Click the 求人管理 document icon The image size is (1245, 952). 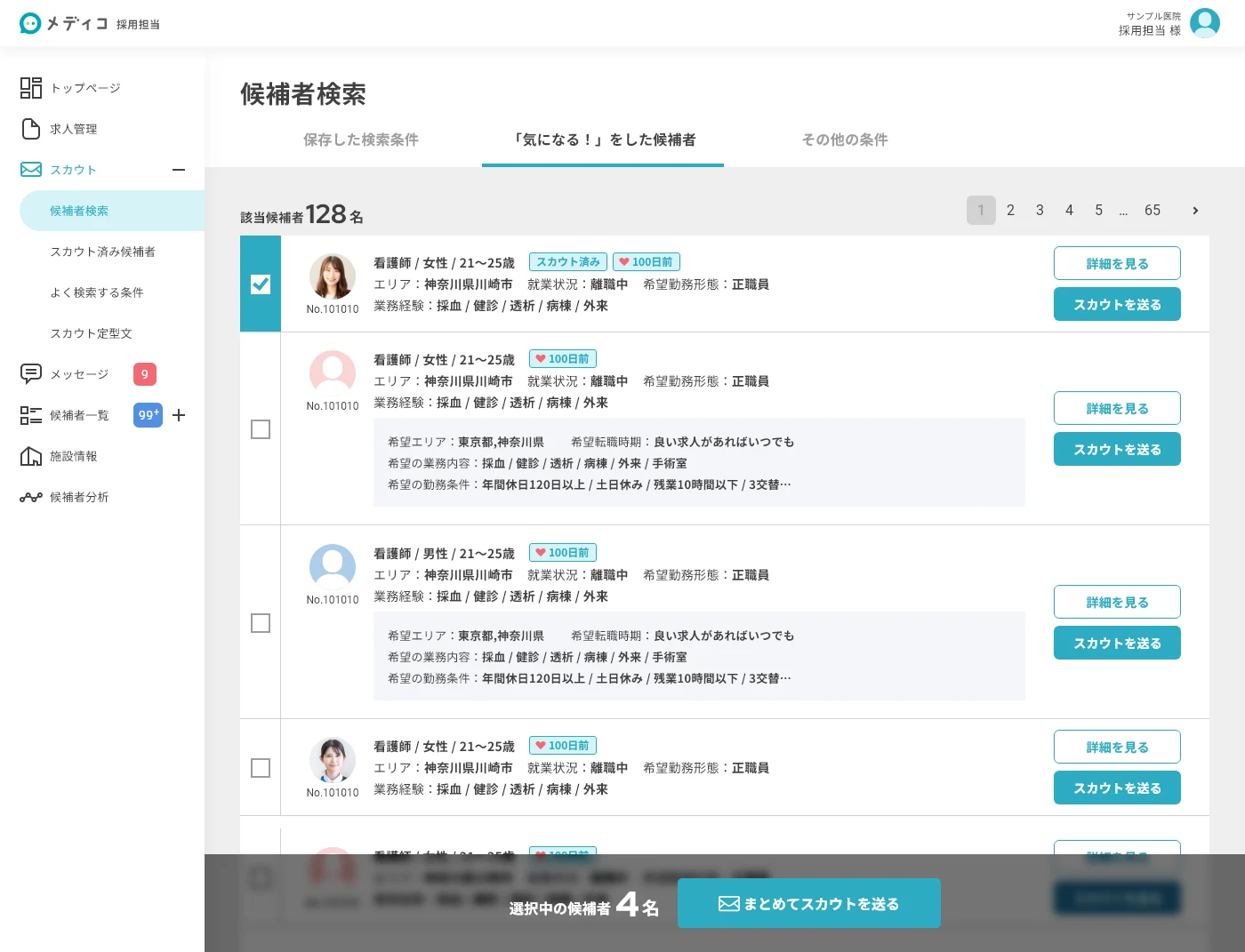click(31, 129)
